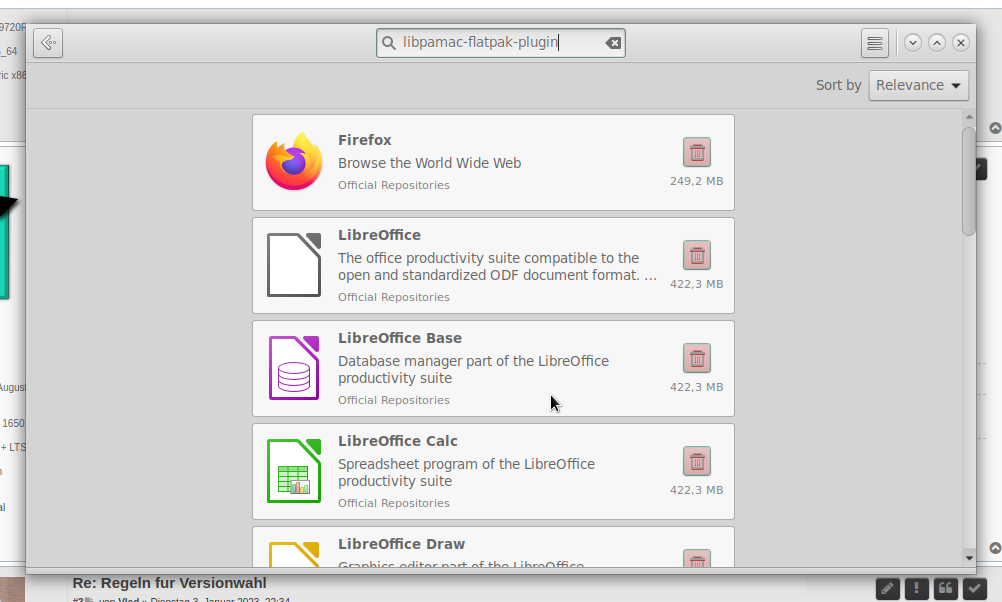
Task: Uninstall LibreOffice Base via trash icon
Action: click(697, 359)
